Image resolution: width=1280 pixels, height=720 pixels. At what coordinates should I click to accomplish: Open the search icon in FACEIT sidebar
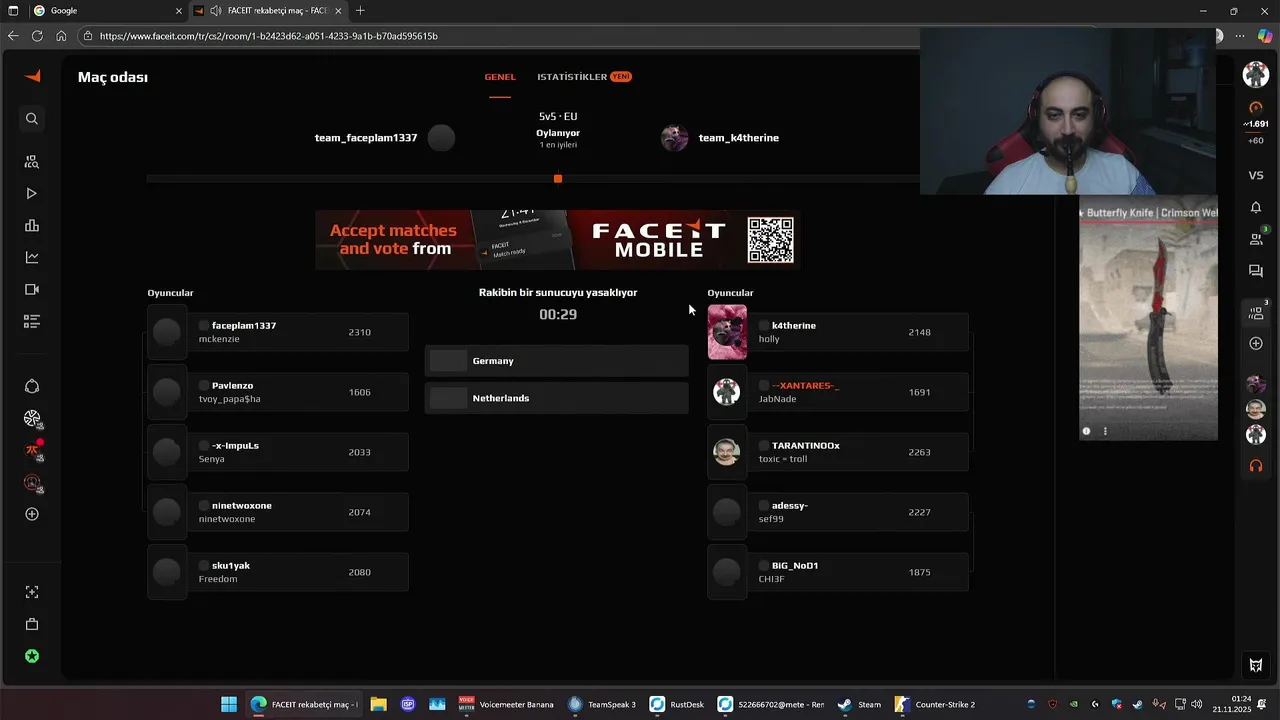click(32, 119)
